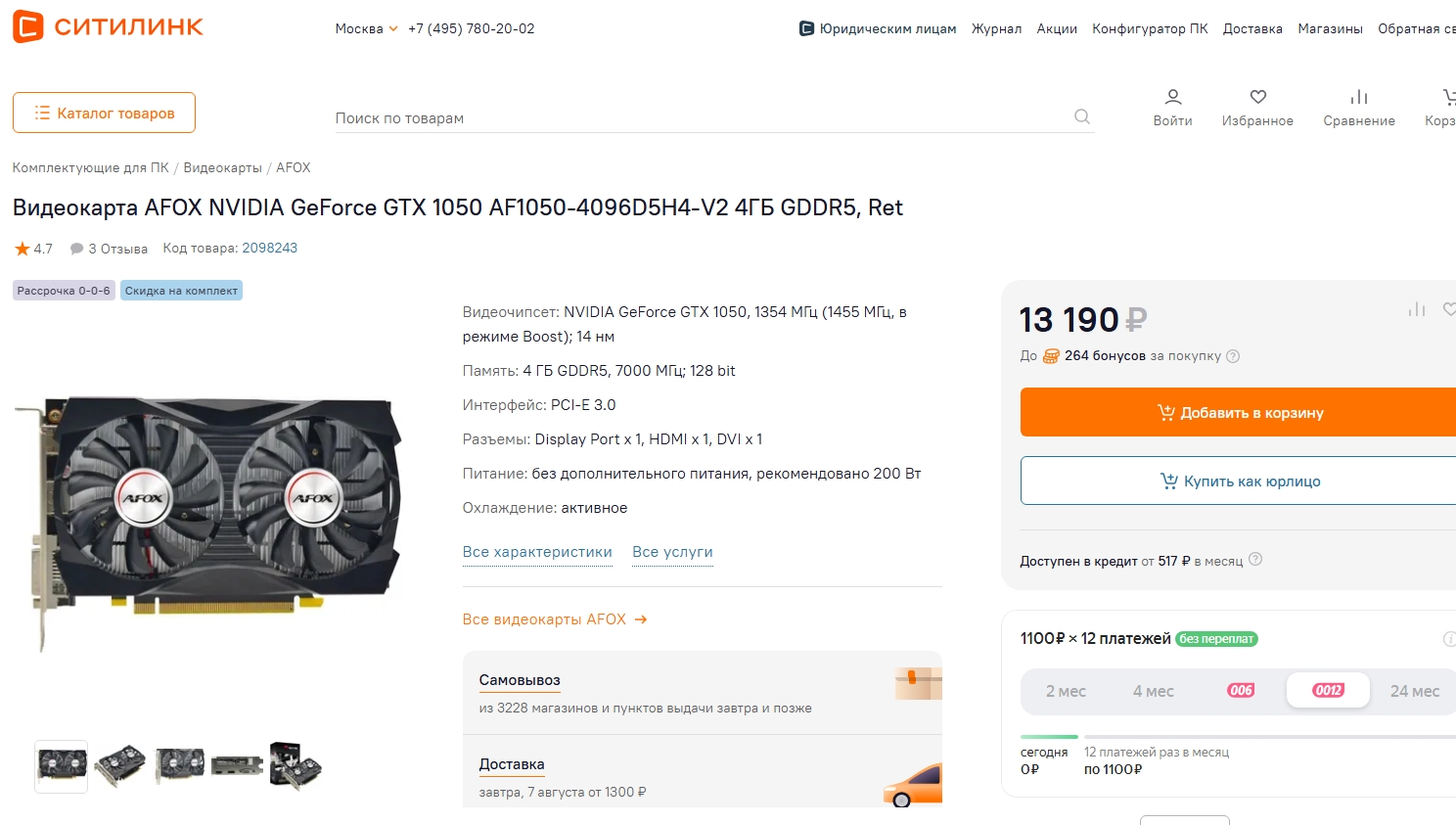Add product to comparison via price-card bars icon
This screenshot has width=1456, height=825.
point(1417,309)
